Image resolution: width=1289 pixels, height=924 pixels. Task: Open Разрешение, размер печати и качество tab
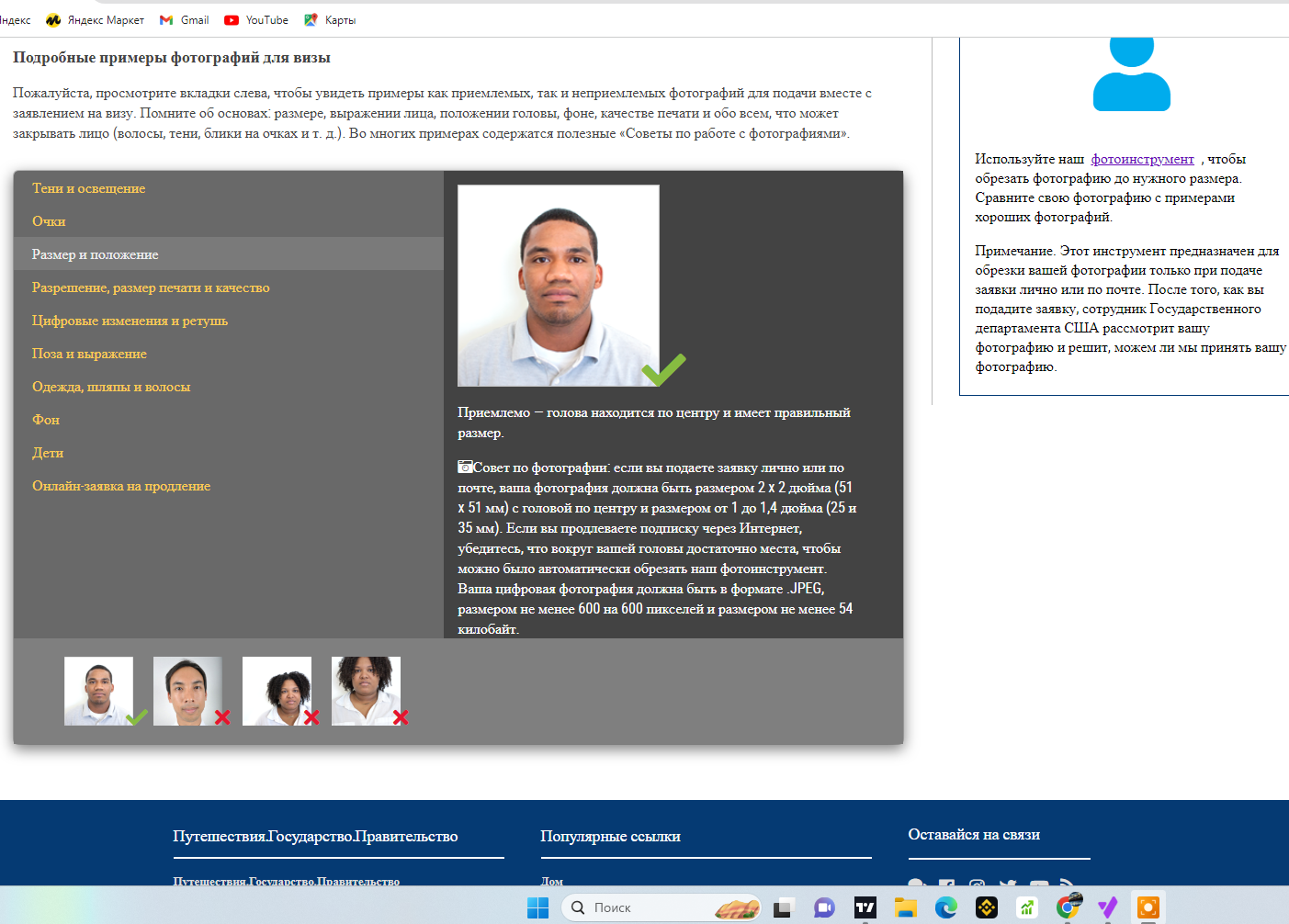pos(229,287)
